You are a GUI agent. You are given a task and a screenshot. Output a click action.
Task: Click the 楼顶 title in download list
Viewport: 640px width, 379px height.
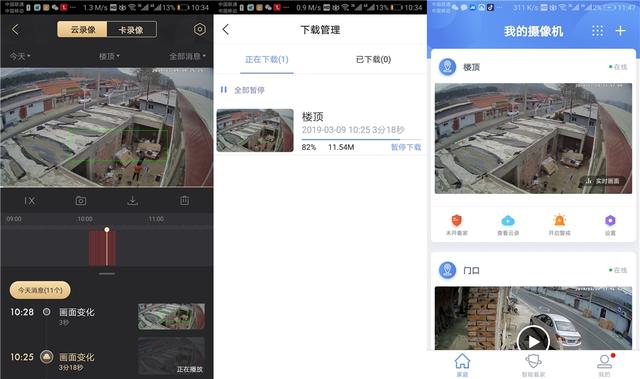313,117
